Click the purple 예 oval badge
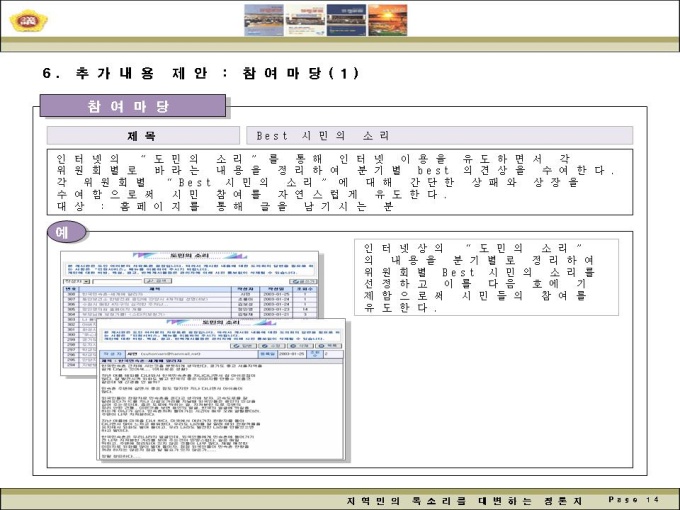 [66, 232]
